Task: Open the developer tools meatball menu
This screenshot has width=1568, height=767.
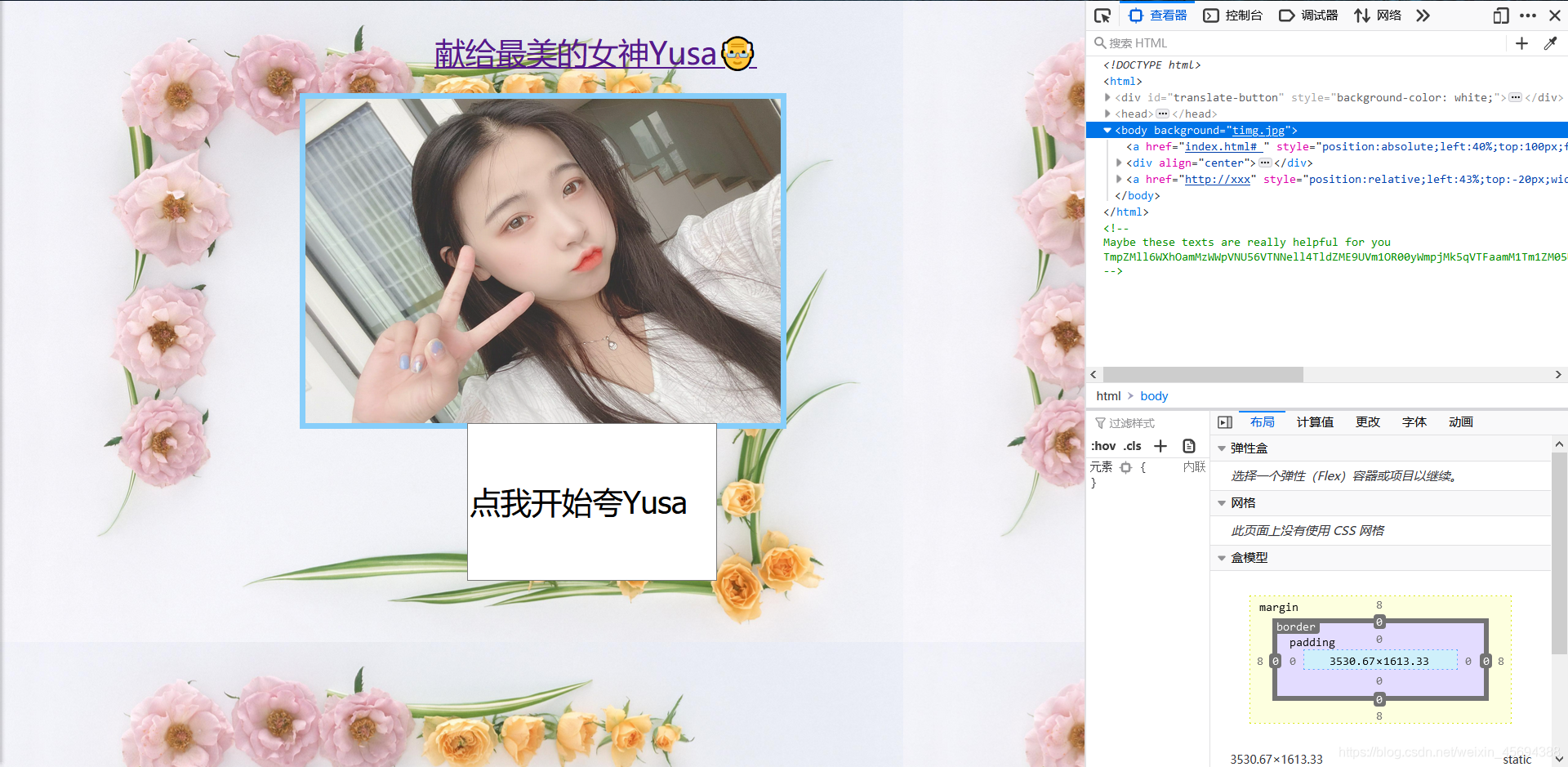Action: coord(1530,16)
